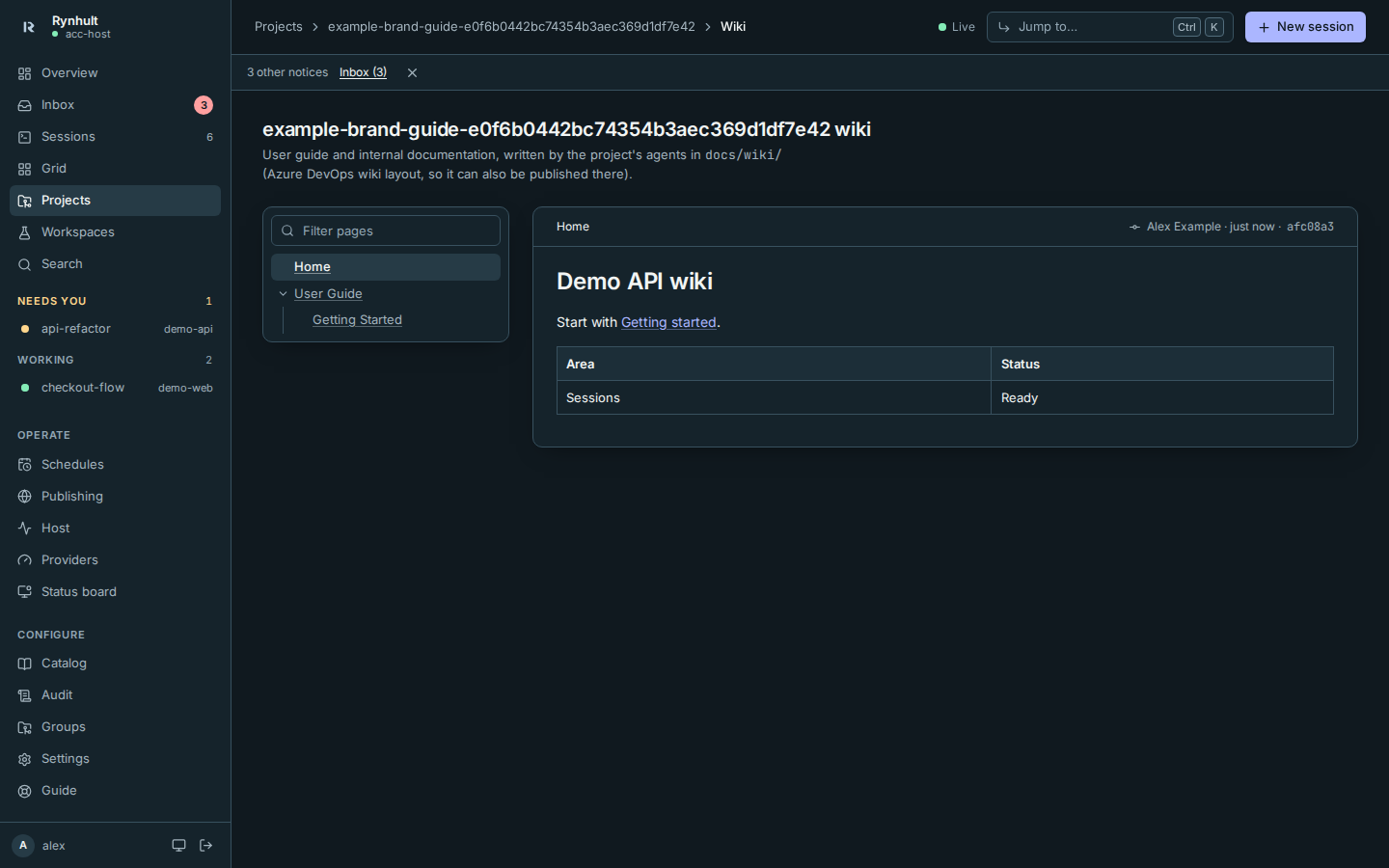Click the Audit icon

[x=25, y=695]
